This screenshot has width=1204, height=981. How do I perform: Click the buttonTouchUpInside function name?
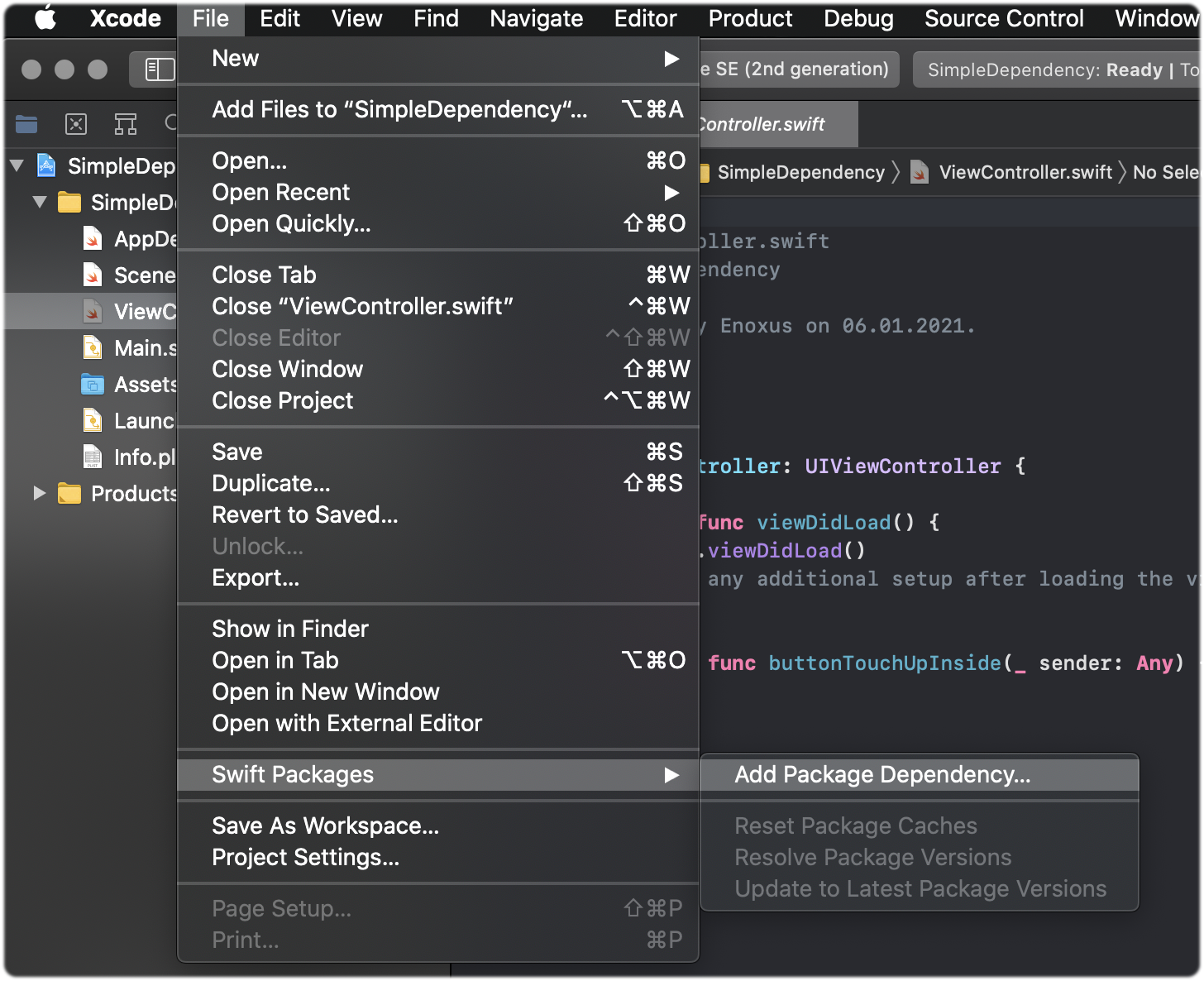pos(885,663)
